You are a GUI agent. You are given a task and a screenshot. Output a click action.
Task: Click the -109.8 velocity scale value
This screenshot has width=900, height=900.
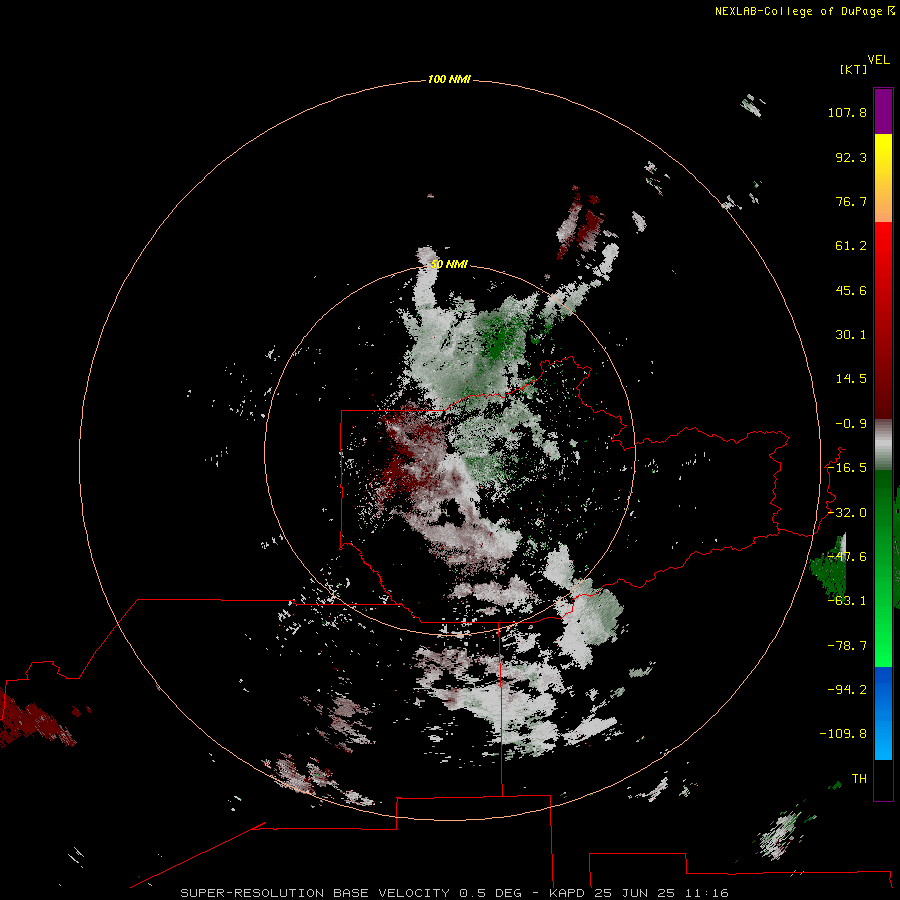click(x=843, y=734)
